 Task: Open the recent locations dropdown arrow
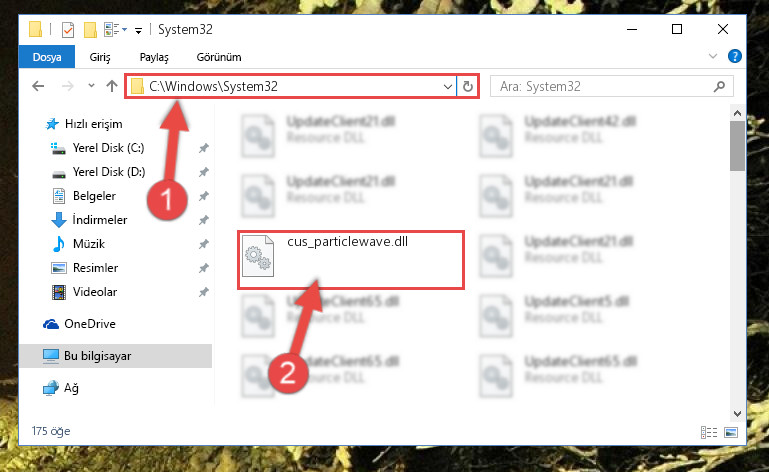[x=91, y=86]
